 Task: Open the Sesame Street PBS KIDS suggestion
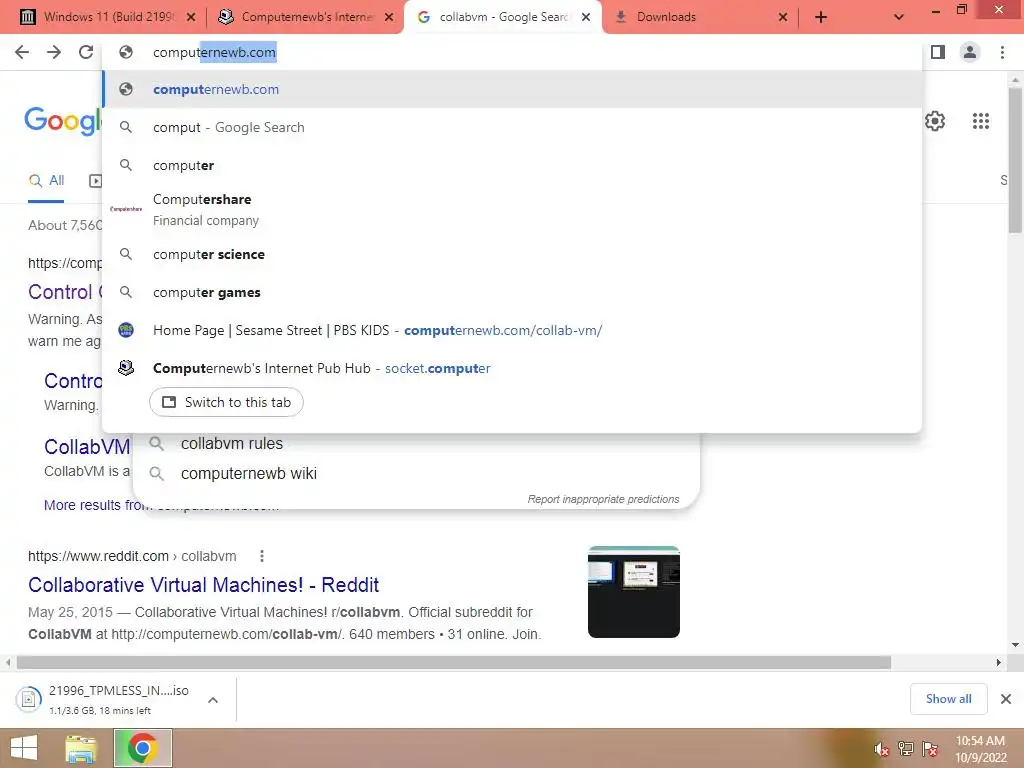[512, 330]
